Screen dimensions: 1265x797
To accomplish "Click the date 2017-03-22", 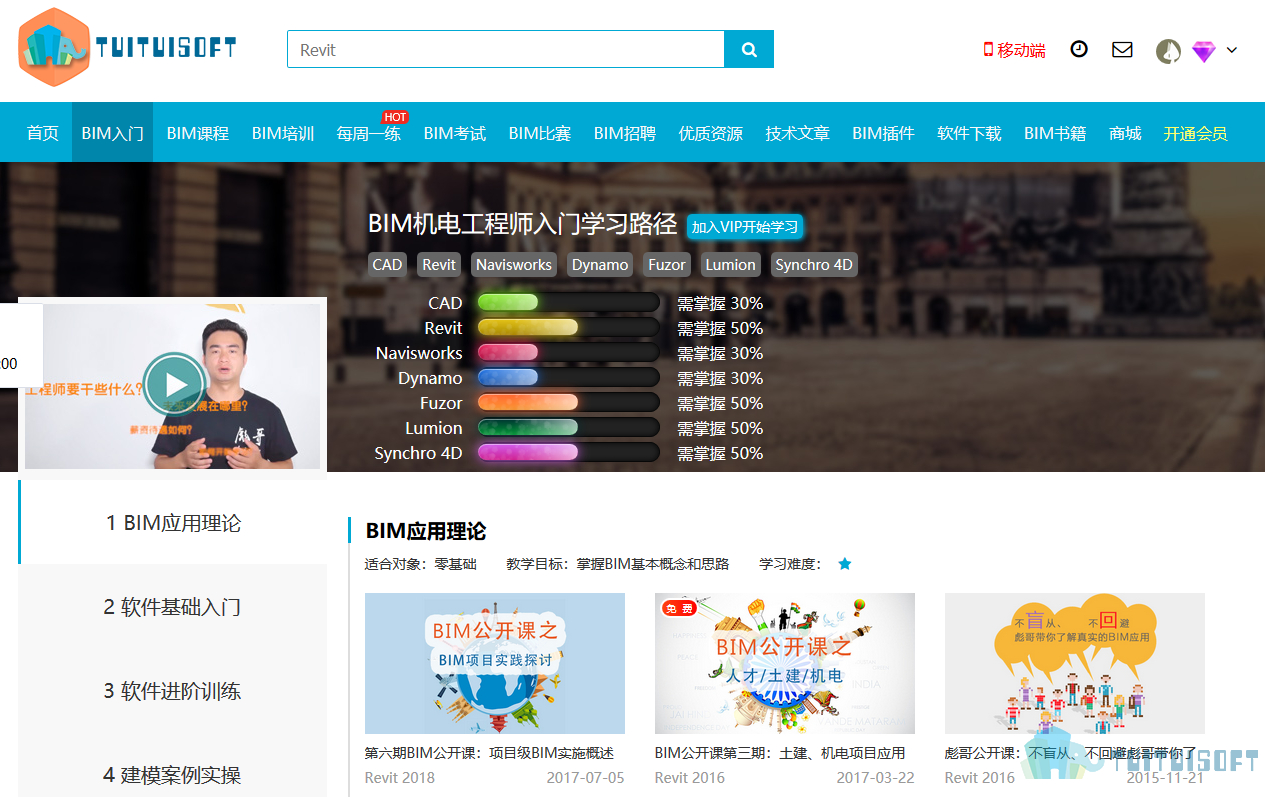I will (x=875, y=777).
